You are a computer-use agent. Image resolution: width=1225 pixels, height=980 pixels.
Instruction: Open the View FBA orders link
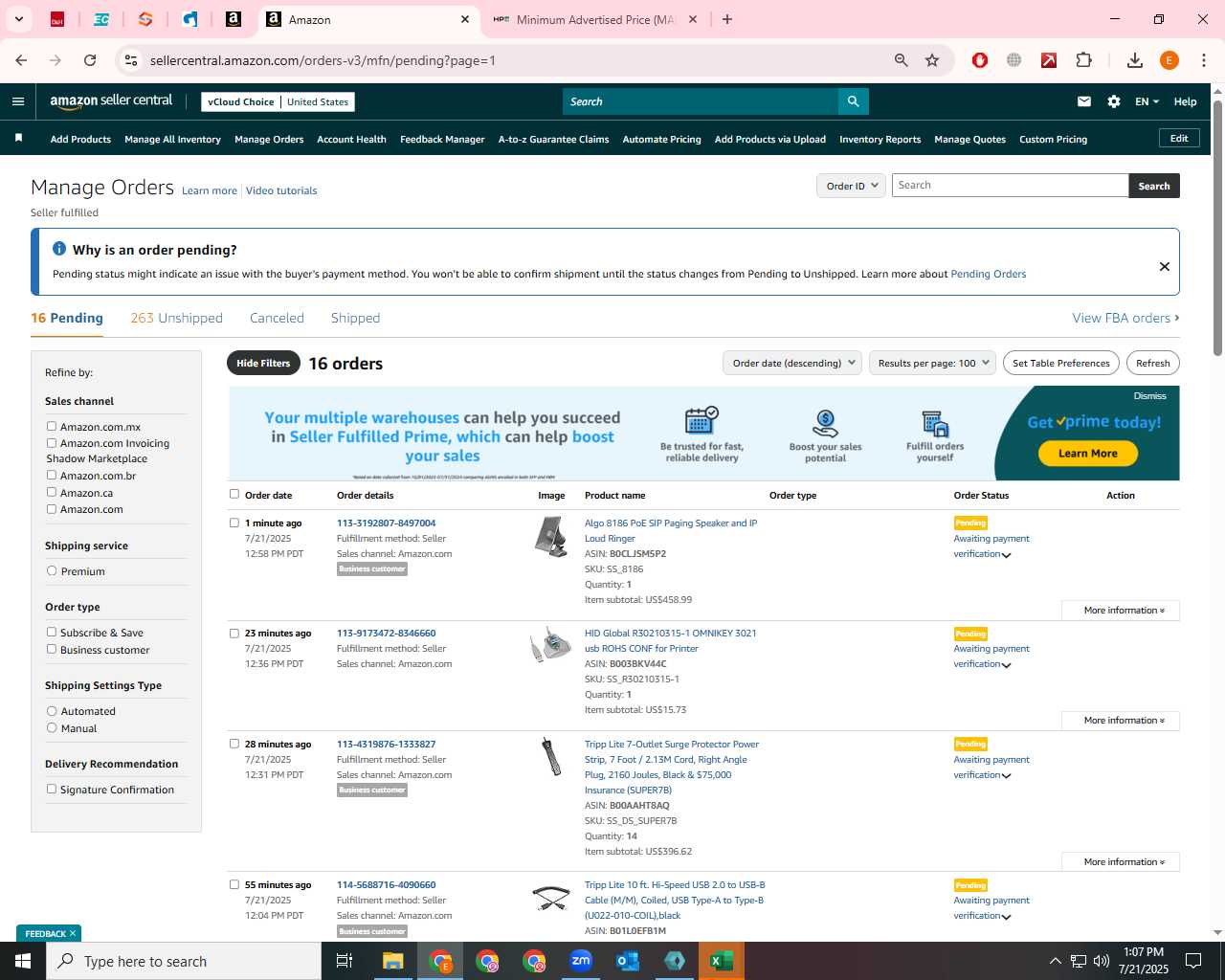1125,318
